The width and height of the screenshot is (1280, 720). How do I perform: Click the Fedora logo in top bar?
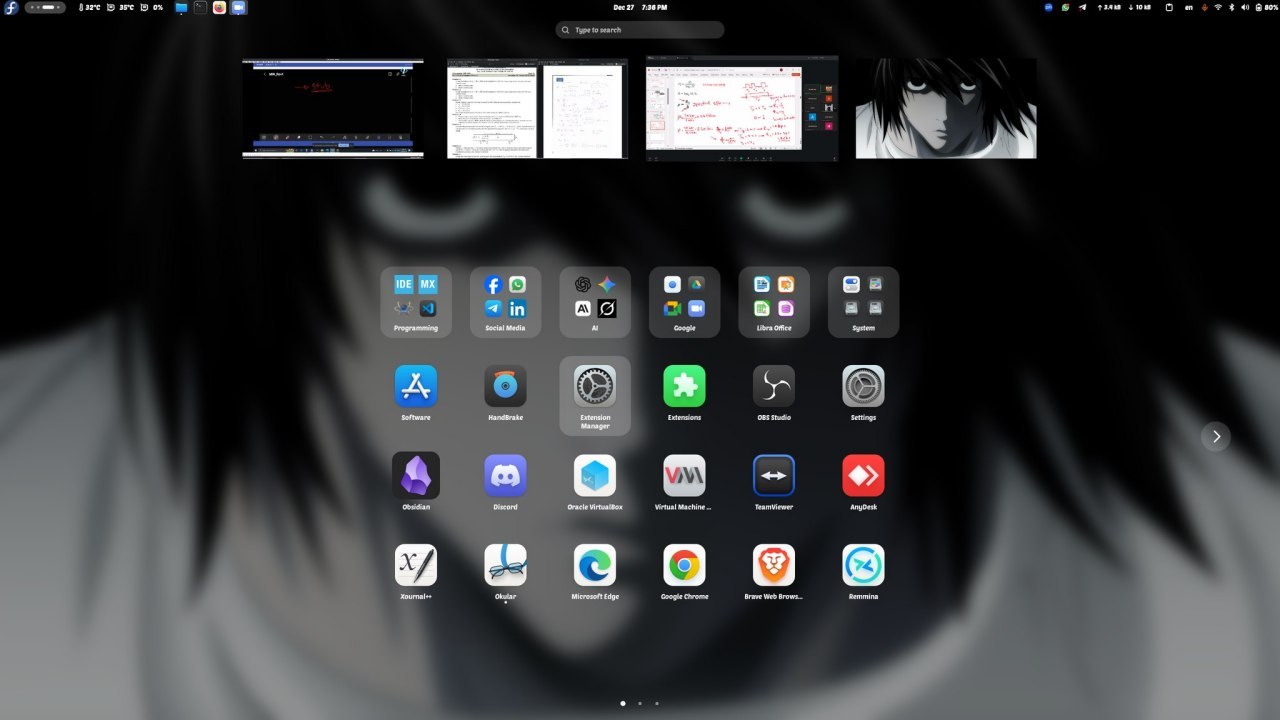click(12, 7)
